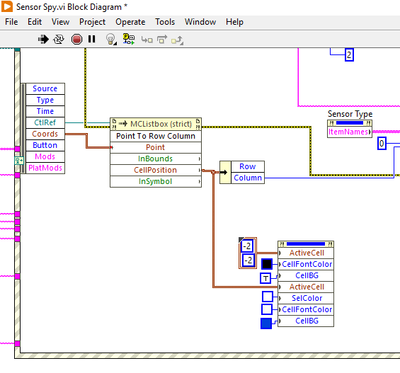This screenshot has height=373, width=400.
Task: Open the Operate menu
Action: (130, 22)
